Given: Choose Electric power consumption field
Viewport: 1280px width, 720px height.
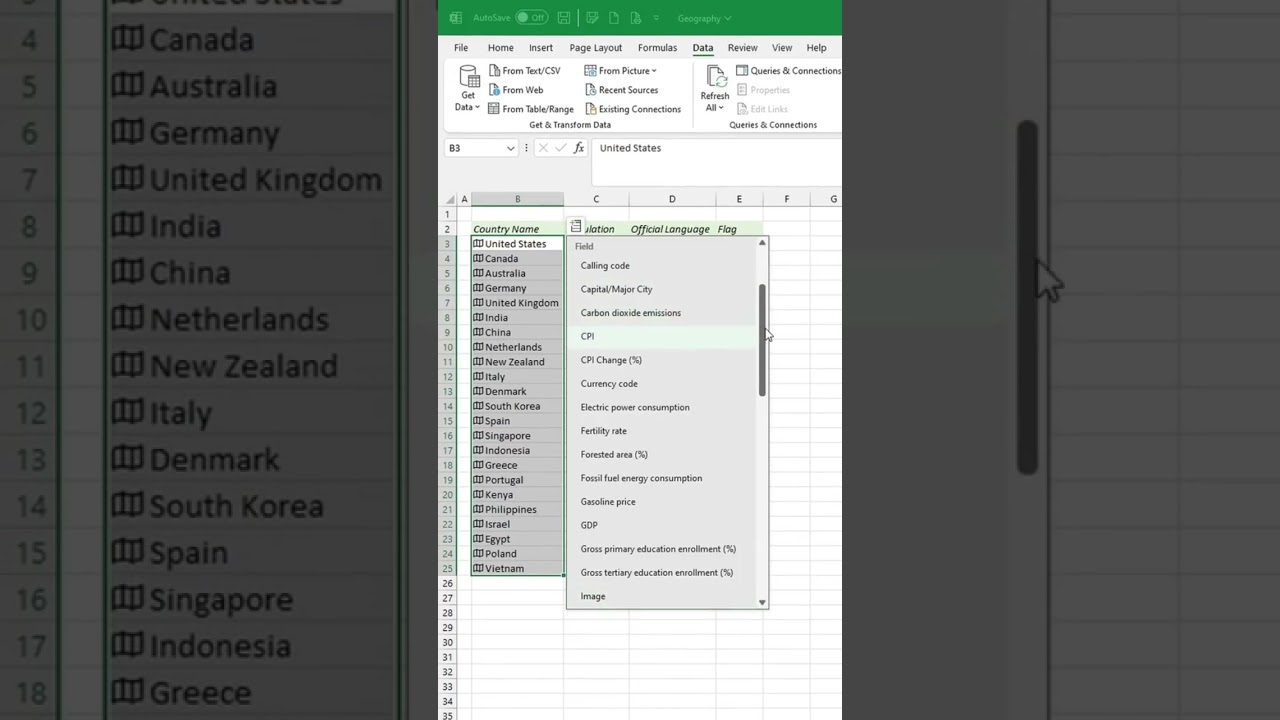Looking at the screenshot, I should [662, 407].
